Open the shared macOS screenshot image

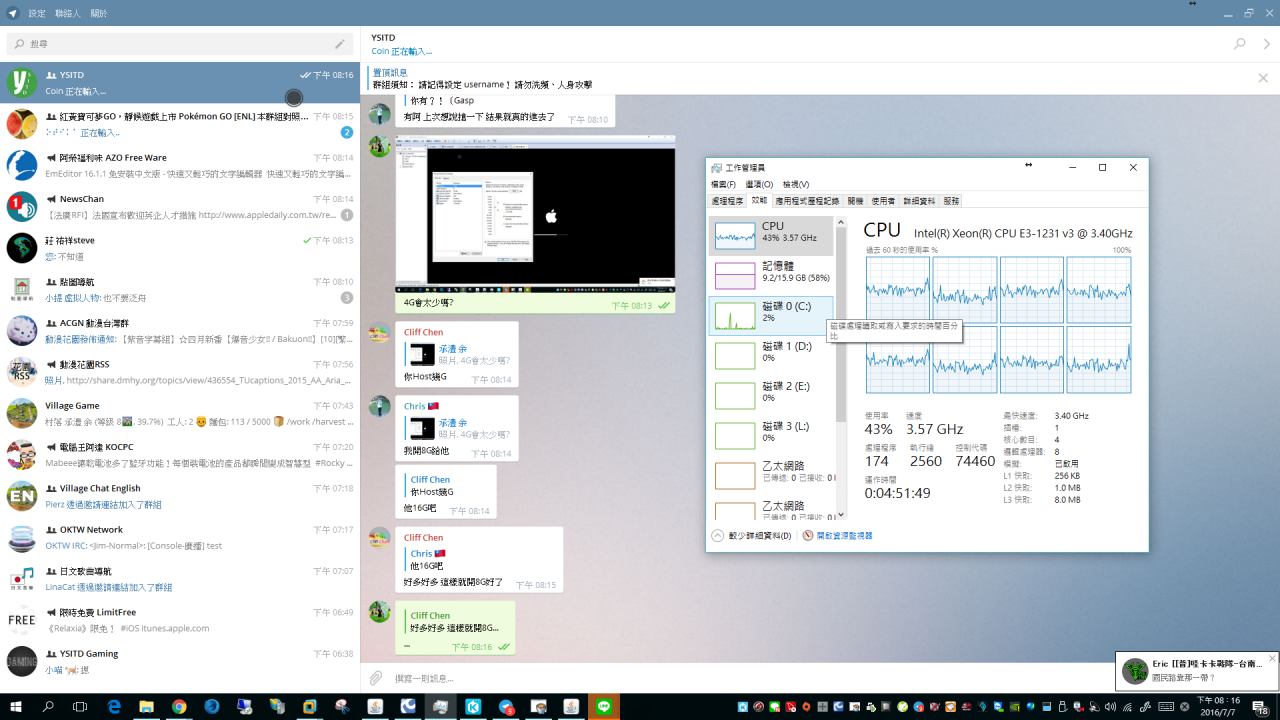coord(535,213)
